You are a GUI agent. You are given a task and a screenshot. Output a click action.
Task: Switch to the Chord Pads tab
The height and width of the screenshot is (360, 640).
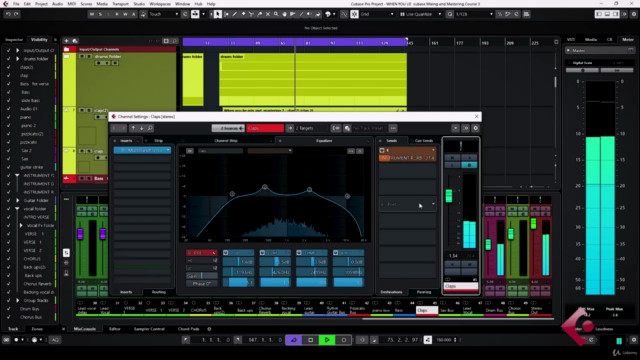click(189, 329)
